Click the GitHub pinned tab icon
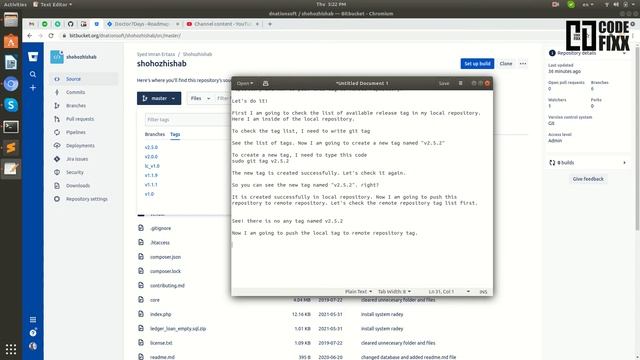The image size is (640, 360). [71, 24]
